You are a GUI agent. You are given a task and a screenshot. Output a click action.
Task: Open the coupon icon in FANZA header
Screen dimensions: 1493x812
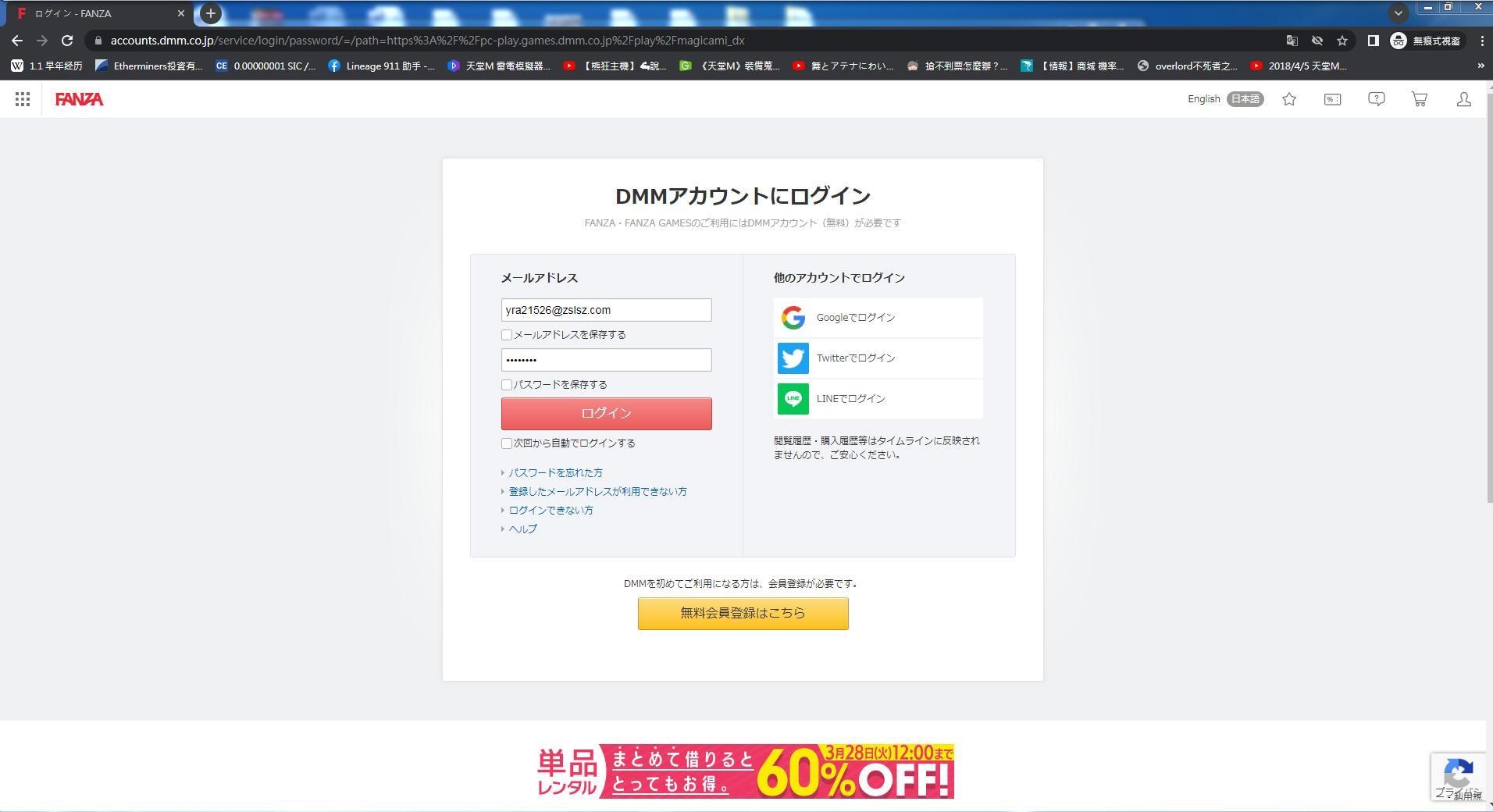[1332, 99]
